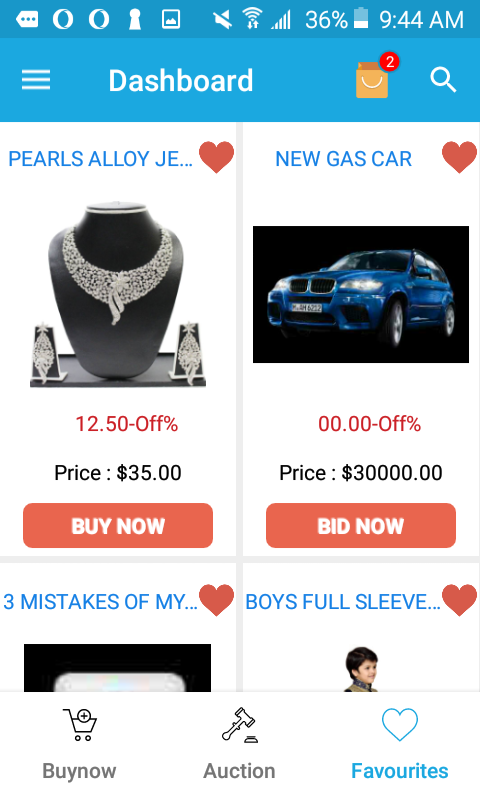Image resolution: width=480 pixels, height=800 pixels.
Task: Tap the Buynow cart icon
Action: click(x=80, y=724)
